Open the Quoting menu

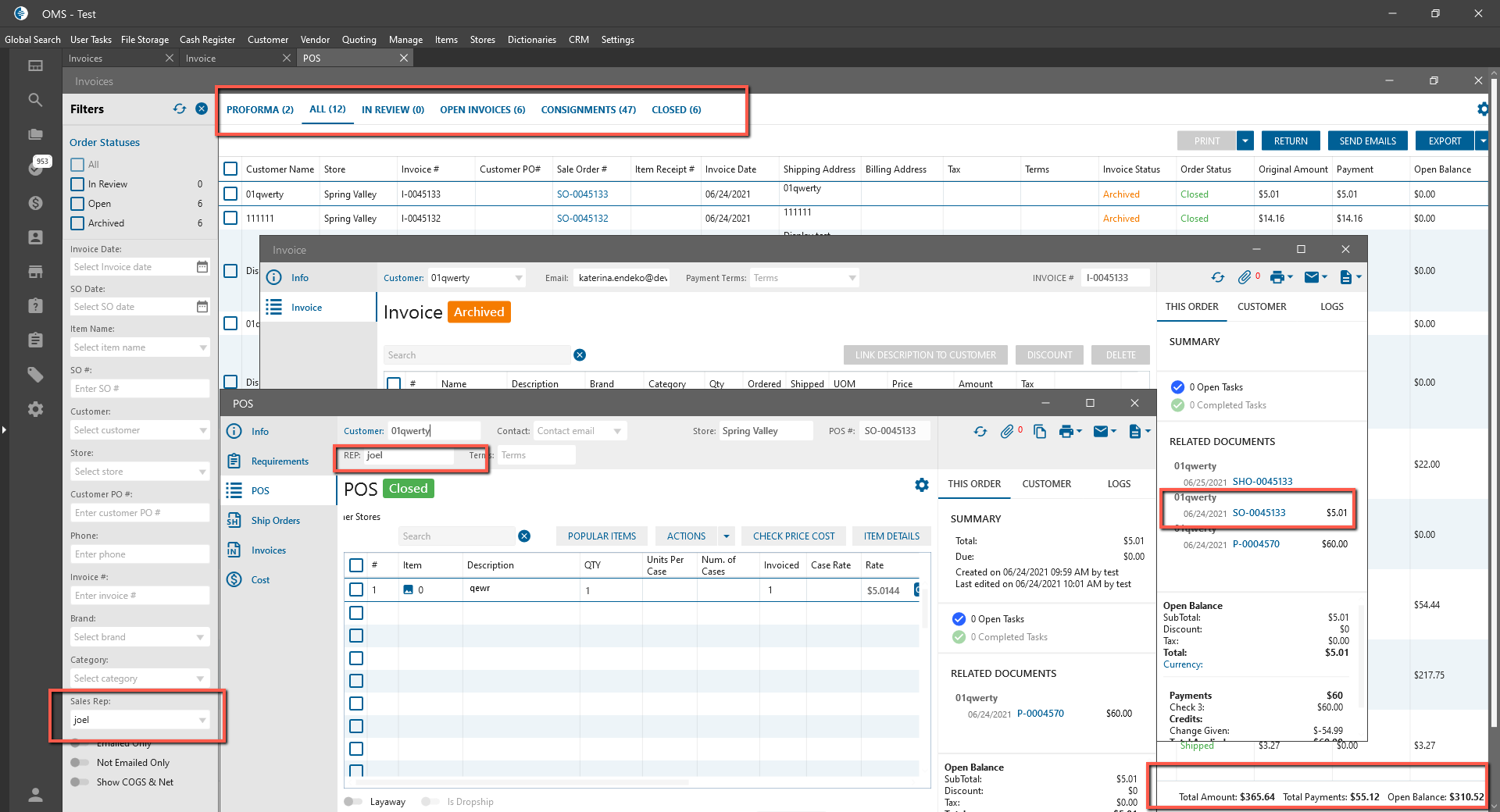point(359,40)
